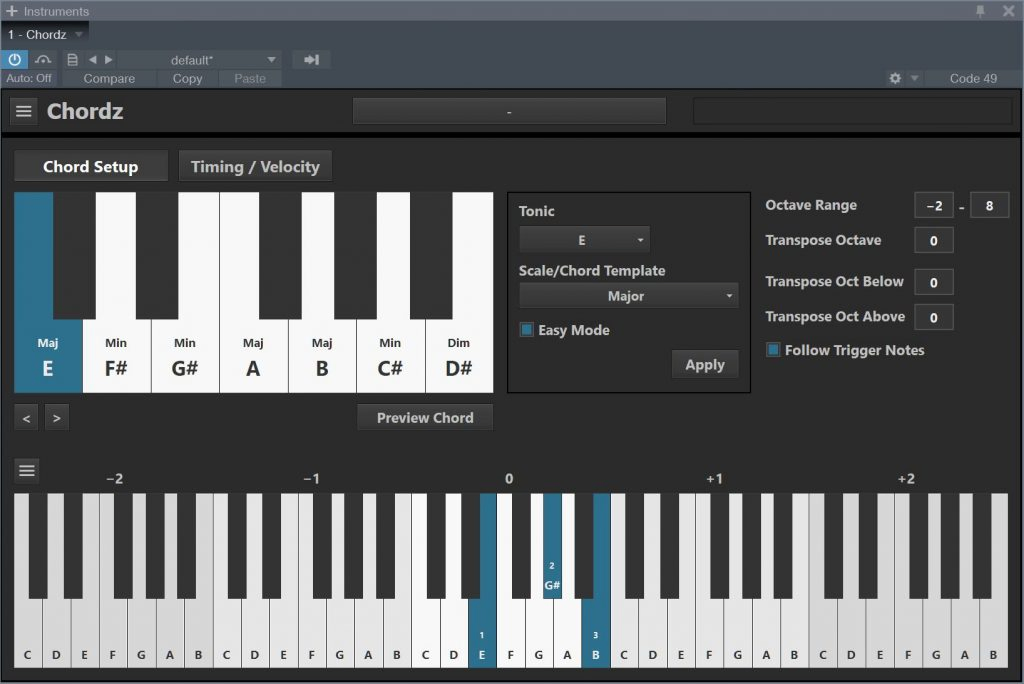This screenshot has width=1024, height=684.
Task: Expand the arrow next to the gear
Action: pyautogui.click(x=914, y=78)
